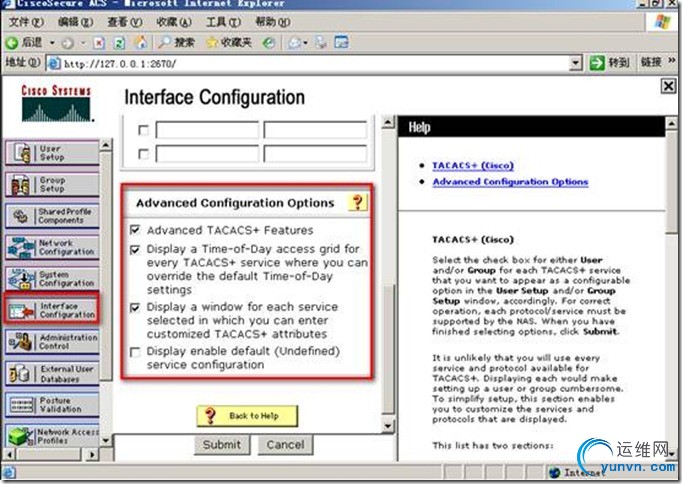Open the Mail button dropdown arrow
This screenshot has width=682, height=484.
coord(305,43)
